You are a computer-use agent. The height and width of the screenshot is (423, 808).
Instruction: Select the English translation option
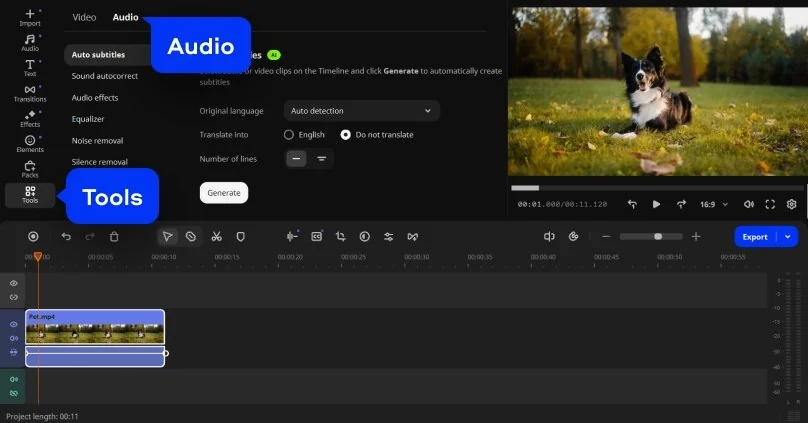tap(289, 135)
